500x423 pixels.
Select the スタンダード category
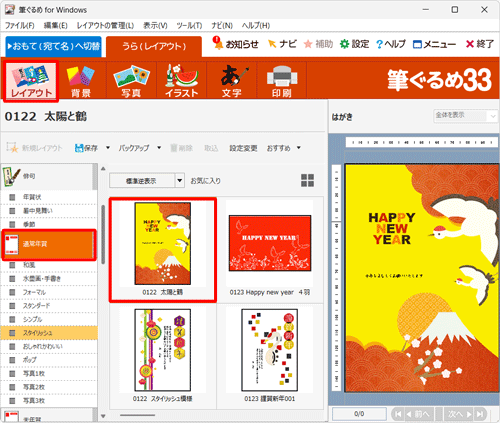click(x=49, y=306)
